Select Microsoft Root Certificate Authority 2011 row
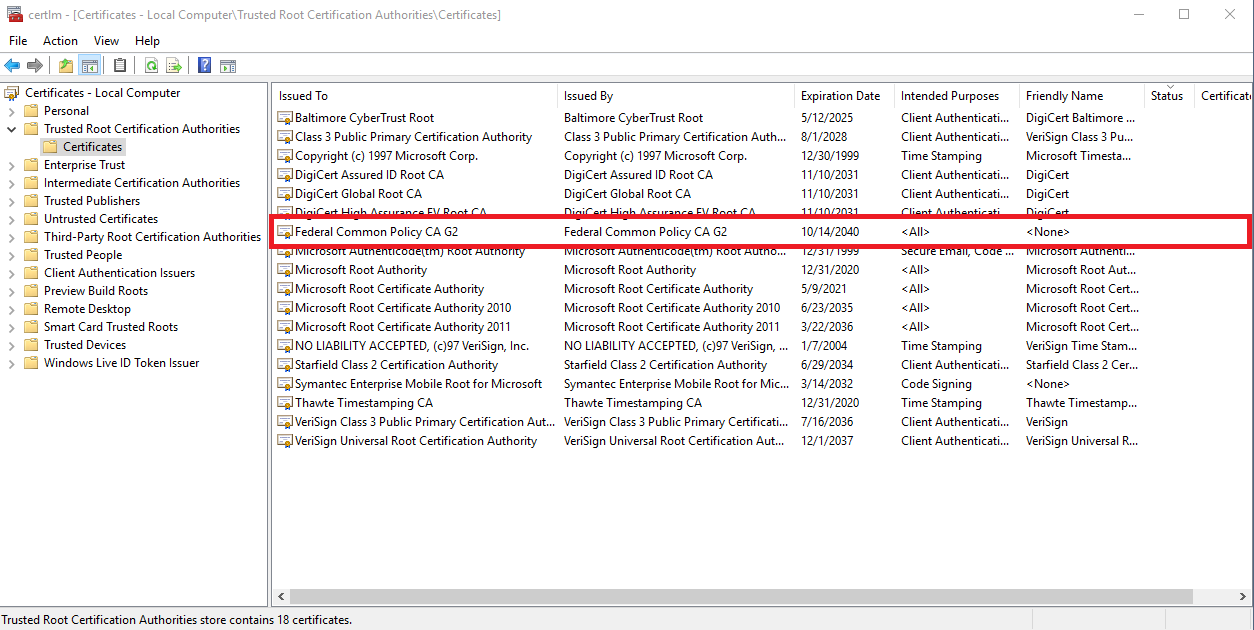 pyautogui.click(x=402, y=327)
